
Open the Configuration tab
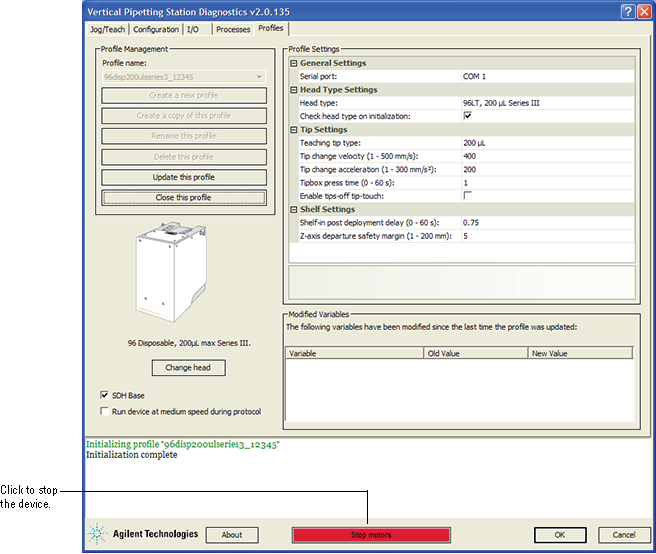coord(156,29)
